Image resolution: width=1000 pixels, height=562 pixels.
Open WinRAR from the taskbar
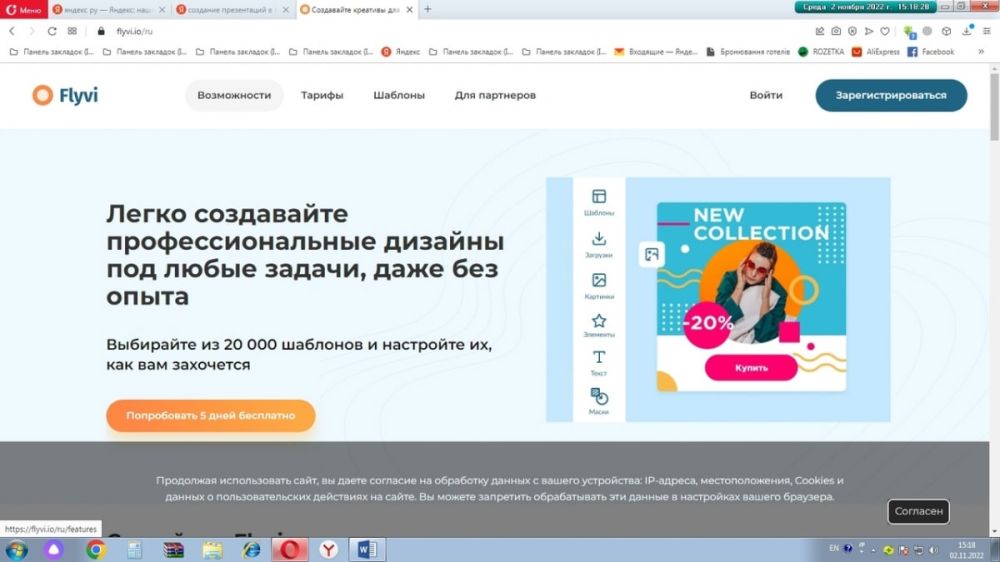(173, 549)
